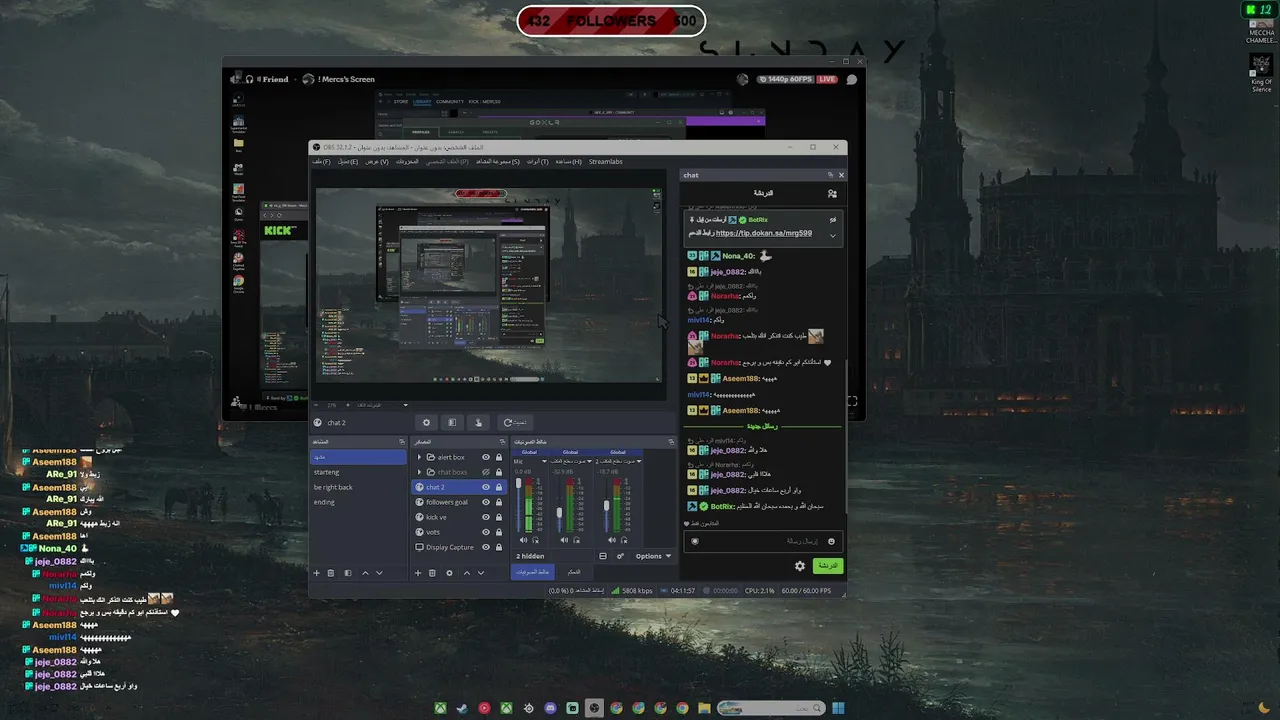Viewport: 1280px width, 720px height.
Task: Move selected source up
Action: point(466,573)
